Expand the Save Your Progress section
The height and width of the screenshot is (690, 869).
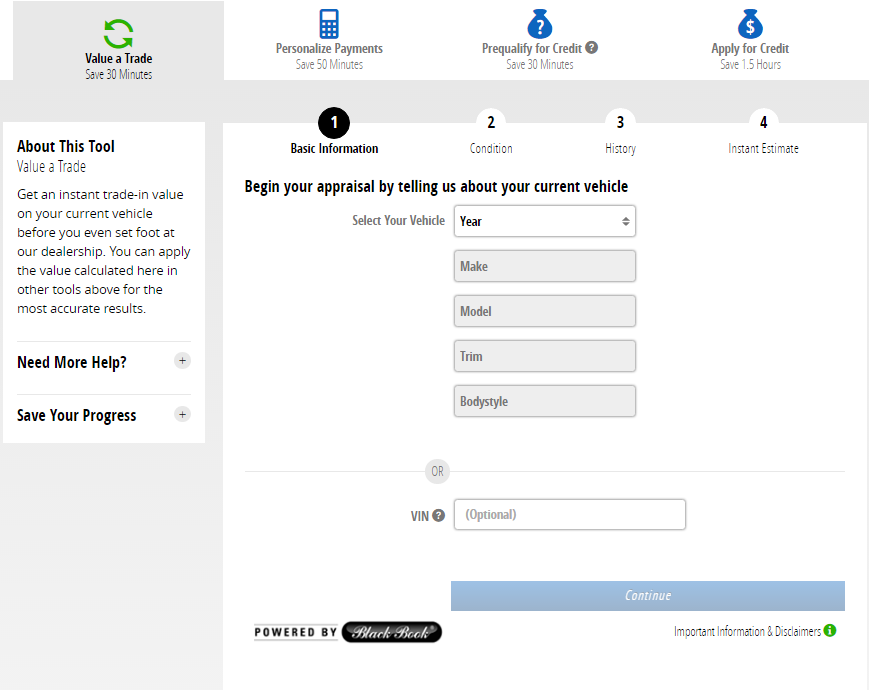[182, 414]
